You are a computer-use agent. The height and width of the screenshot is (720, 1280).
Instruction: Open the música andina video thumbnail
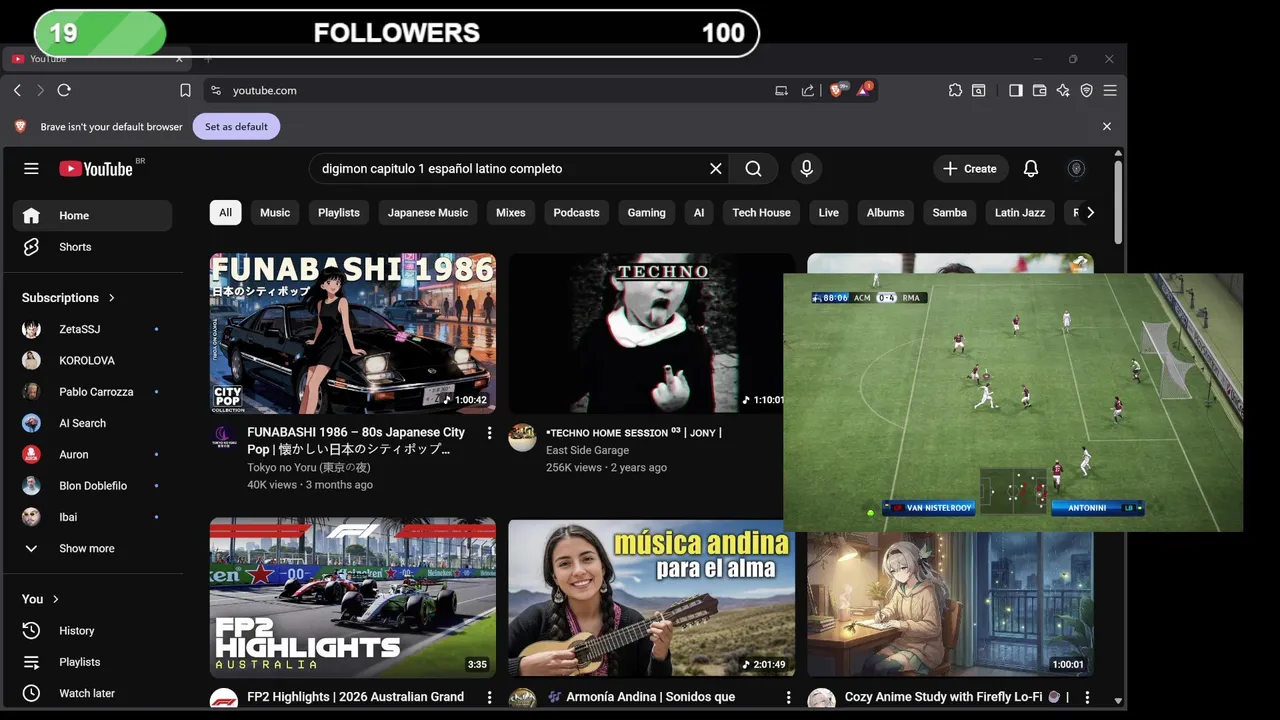coord(652,597)
